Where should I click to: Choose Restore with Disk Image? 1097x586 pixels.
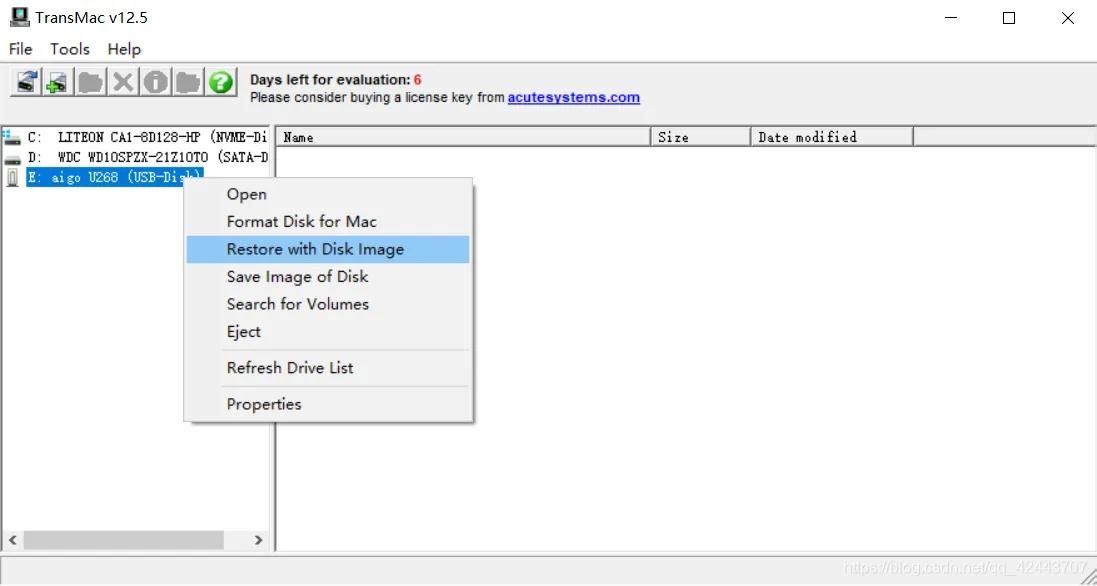[x=328, y=250]
